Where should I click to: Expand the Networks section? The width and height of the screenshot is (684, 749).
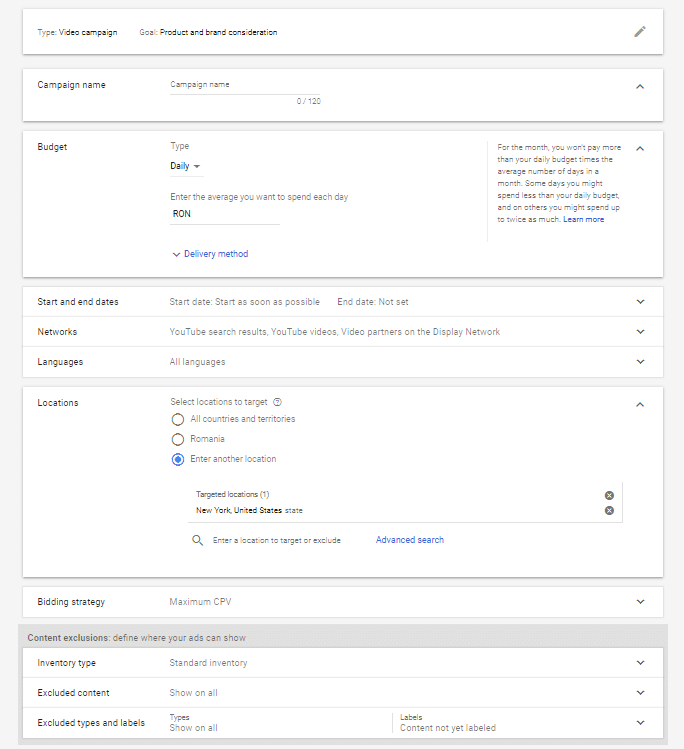[x=641, y=332]
